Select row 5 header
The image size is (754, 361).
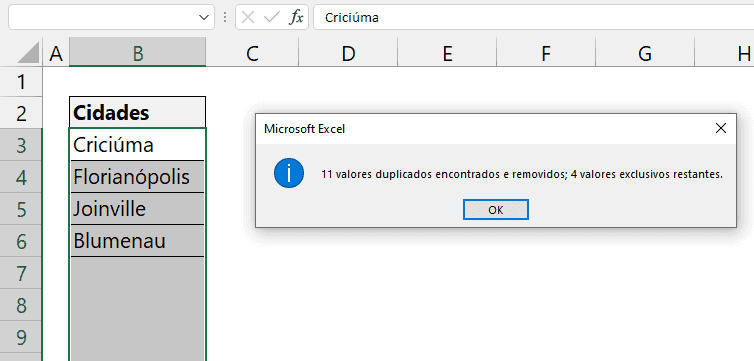click(x=21, y=209)
